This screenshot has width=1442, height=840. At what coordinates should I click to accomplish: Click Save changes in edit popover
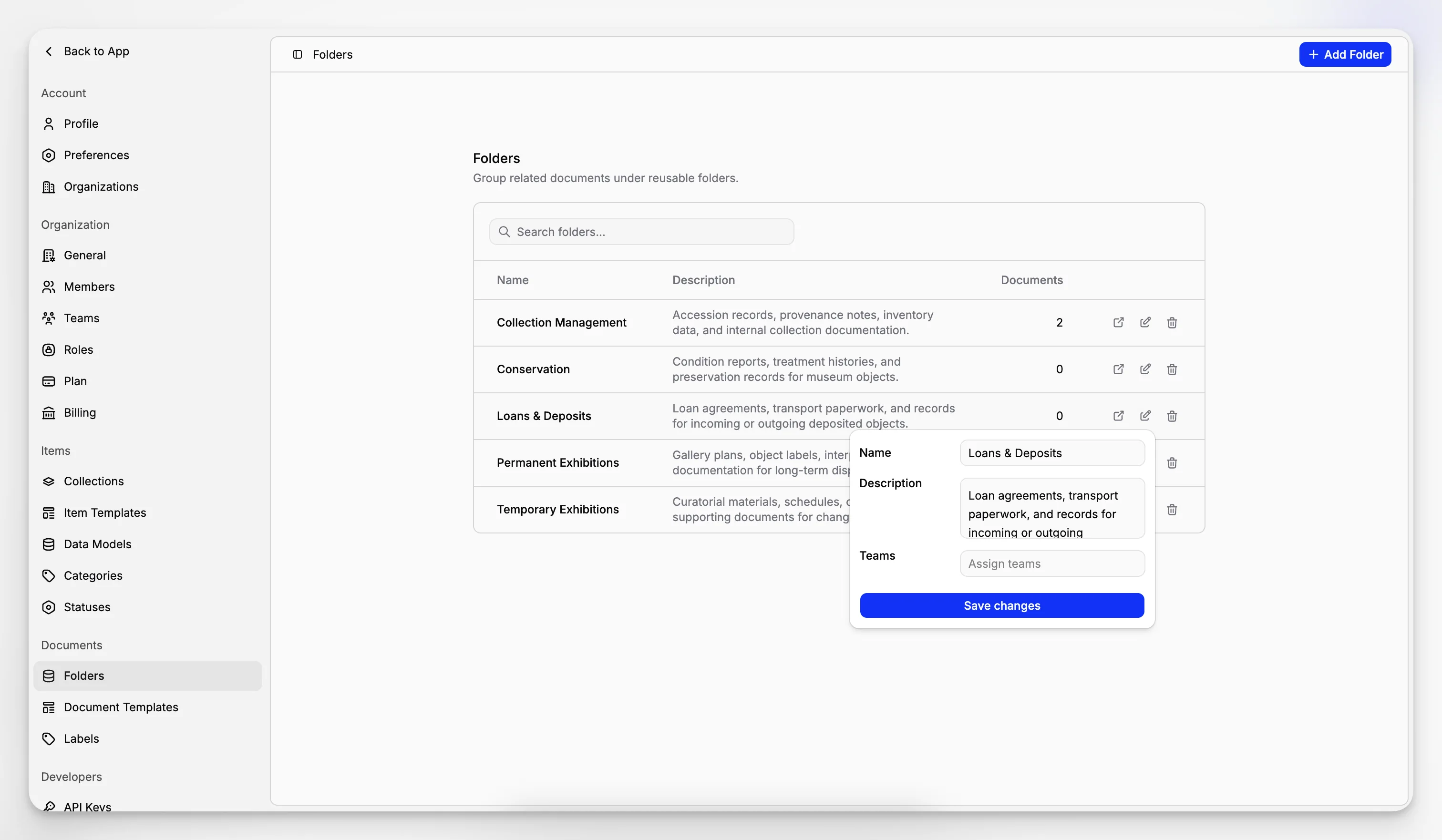pyautogui.click(x=1002, y=605)
